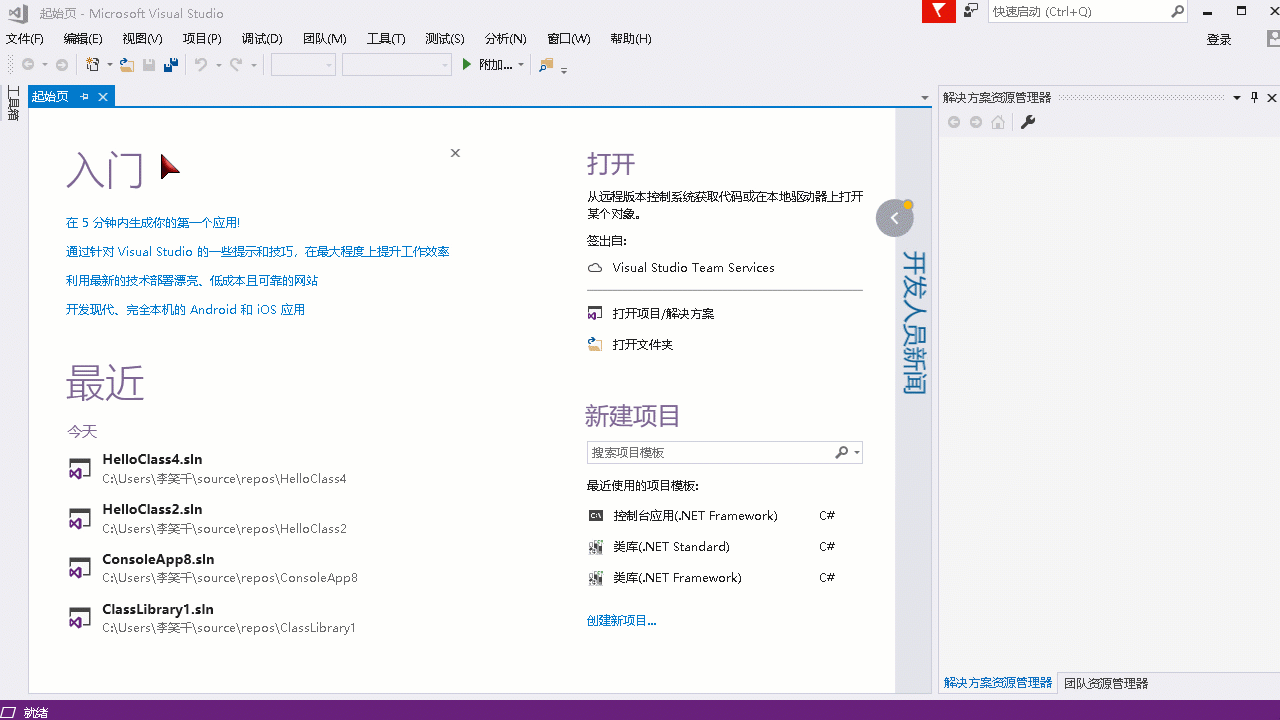Open the solution platforms combo box
Image resolution: width=1280 pixels, height=720 pixels.
[397, 65]
